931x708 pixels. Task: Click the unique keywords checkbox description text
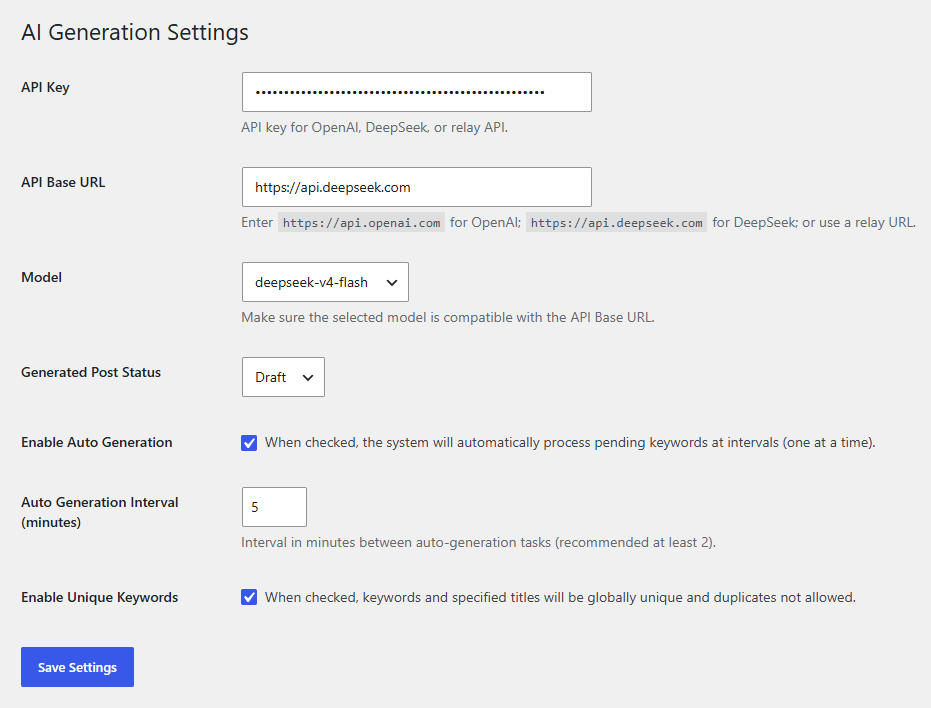point(560,597)
